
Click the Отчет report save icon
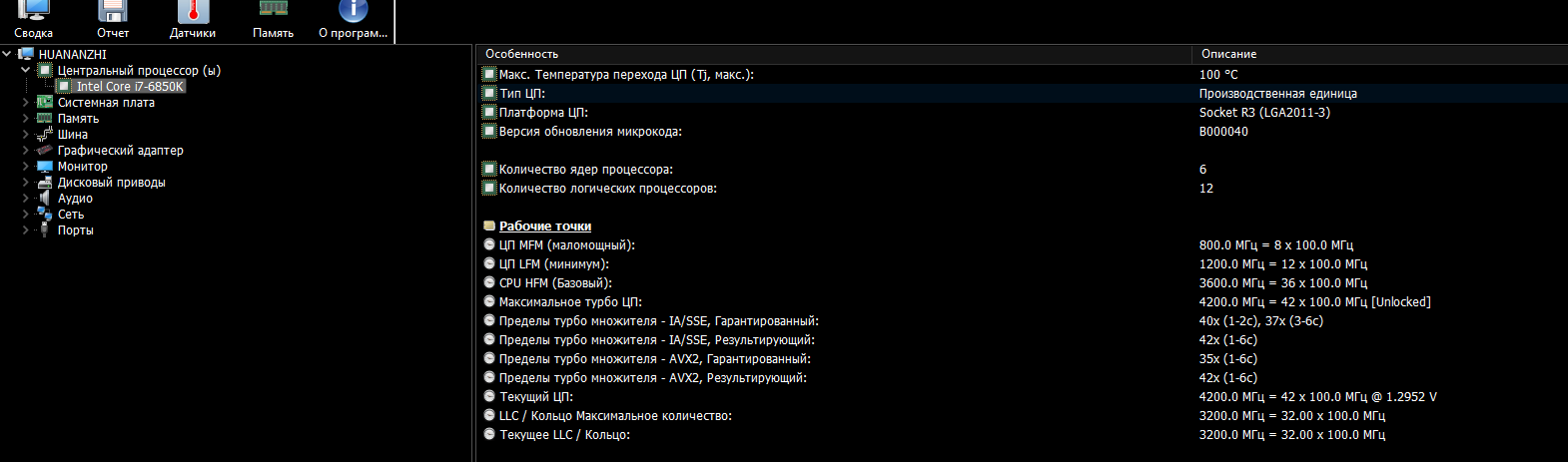click(113, 12)
